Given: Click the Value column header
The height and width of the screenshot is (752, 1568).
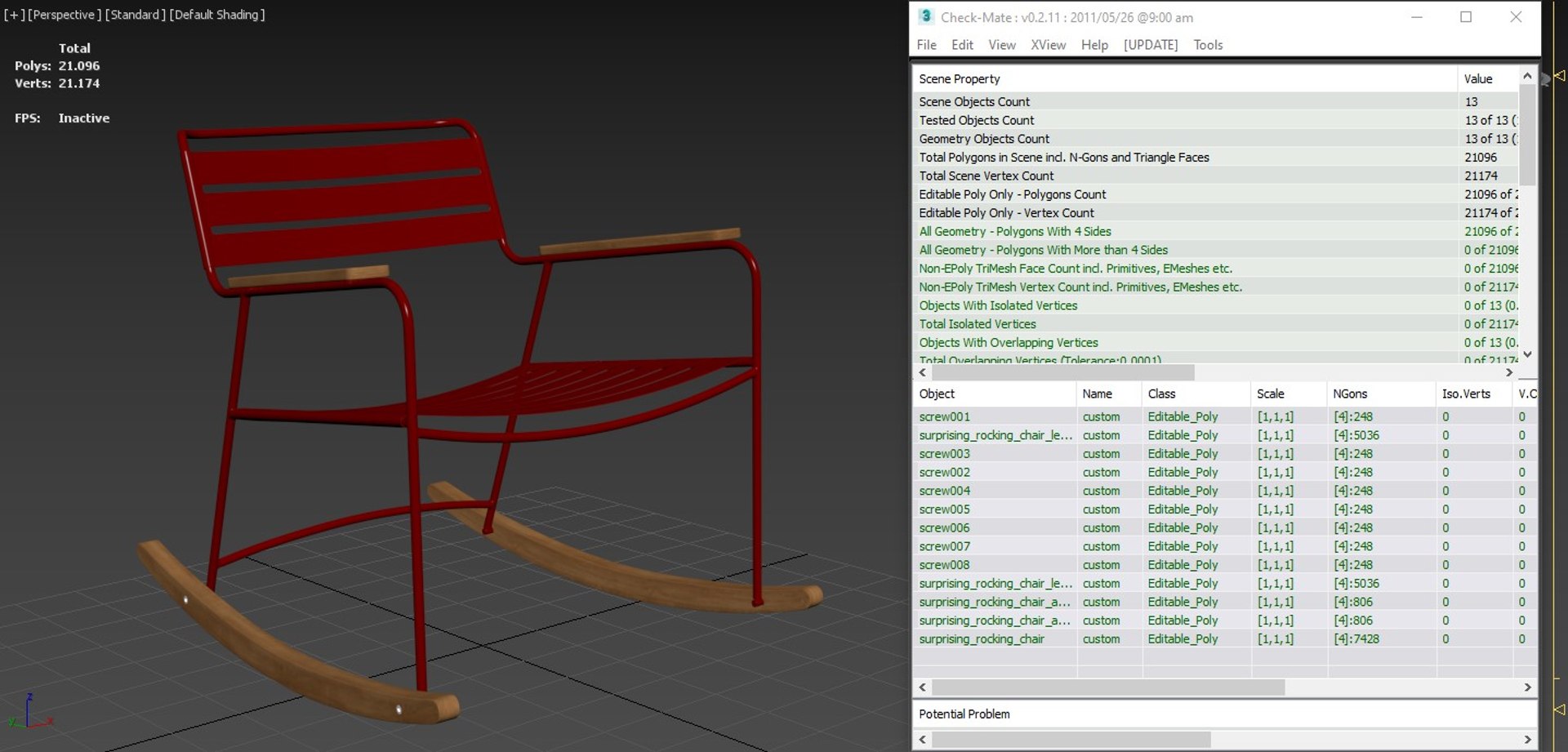Looking at the screenshot, I should pyautogui.click(x=1487, y=78).
